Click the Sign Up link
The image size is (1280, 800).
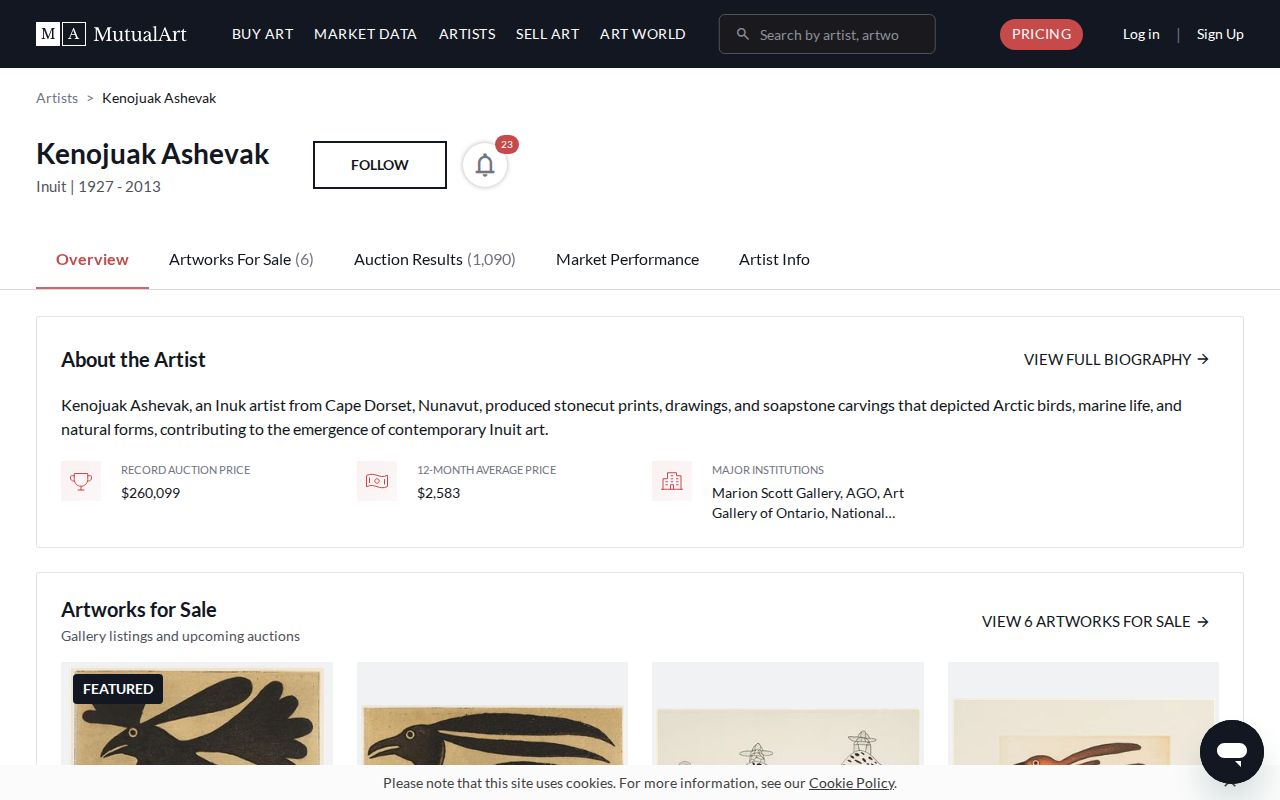(x=1220, y=34)
